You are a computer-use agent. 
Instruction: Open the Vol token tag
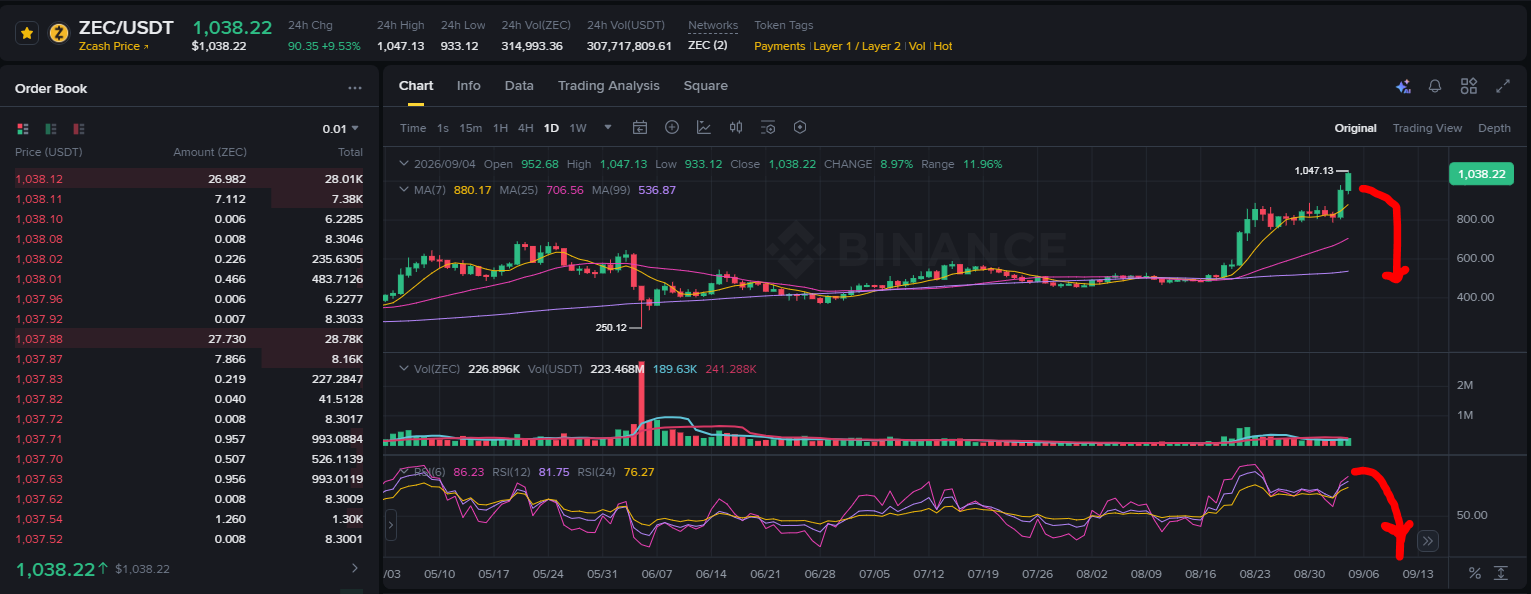click(x=917, y=46)
